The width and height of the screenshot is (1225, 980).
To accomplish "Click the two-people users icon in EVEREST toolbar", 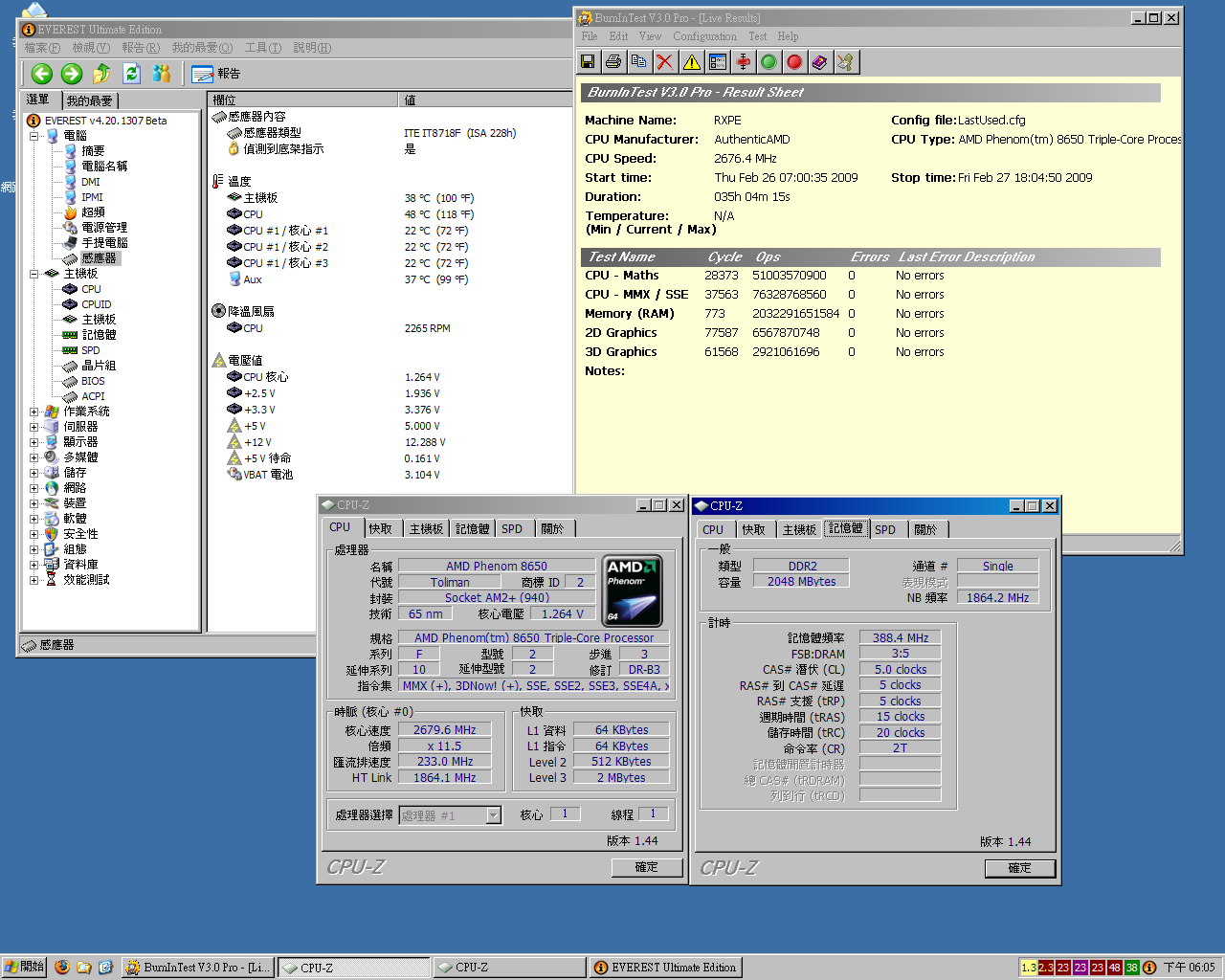I will 162,74.
